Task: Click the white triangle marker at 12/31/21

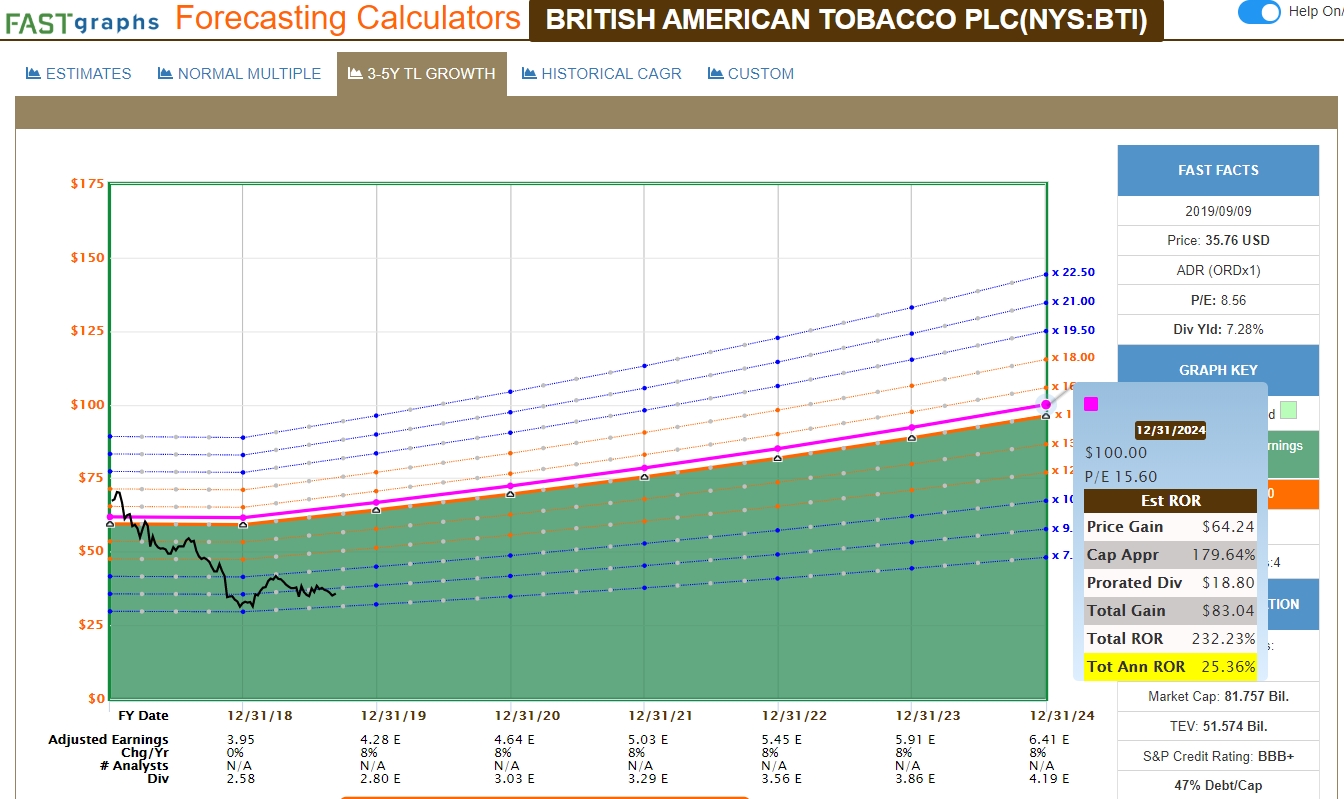Action: pos(644,476)
